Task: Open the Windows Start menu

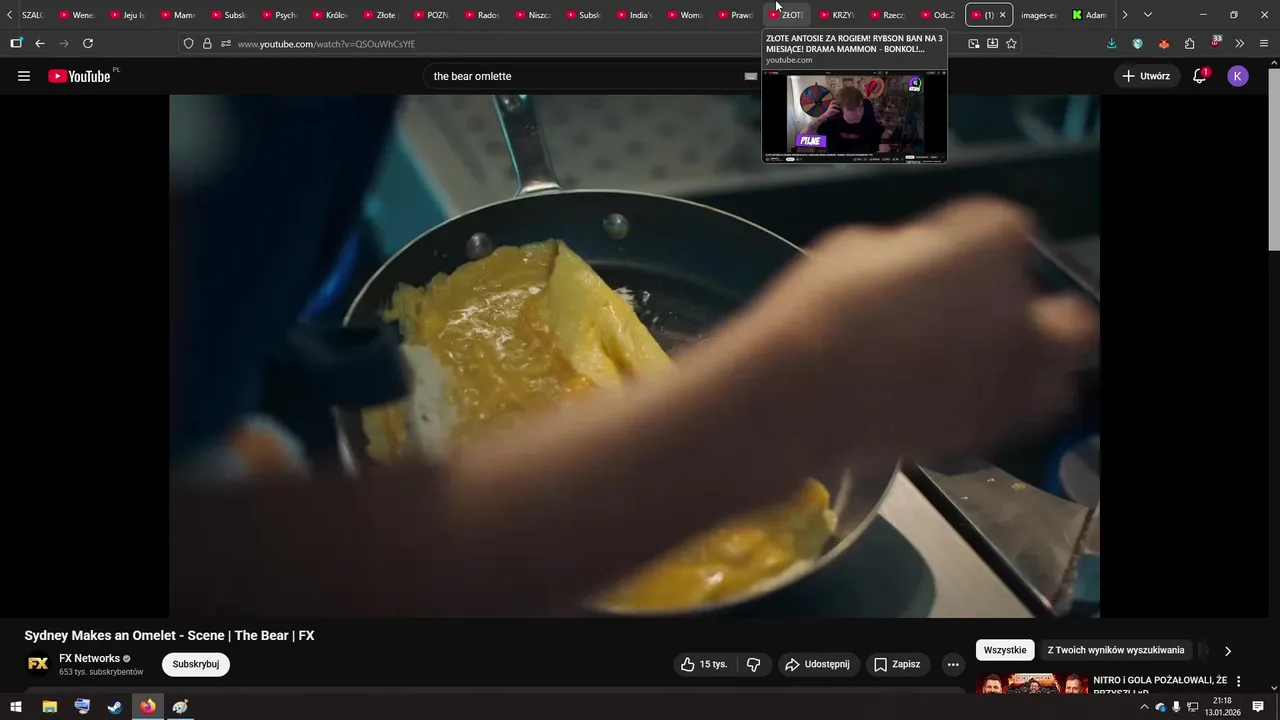Action: click(16, 707)
